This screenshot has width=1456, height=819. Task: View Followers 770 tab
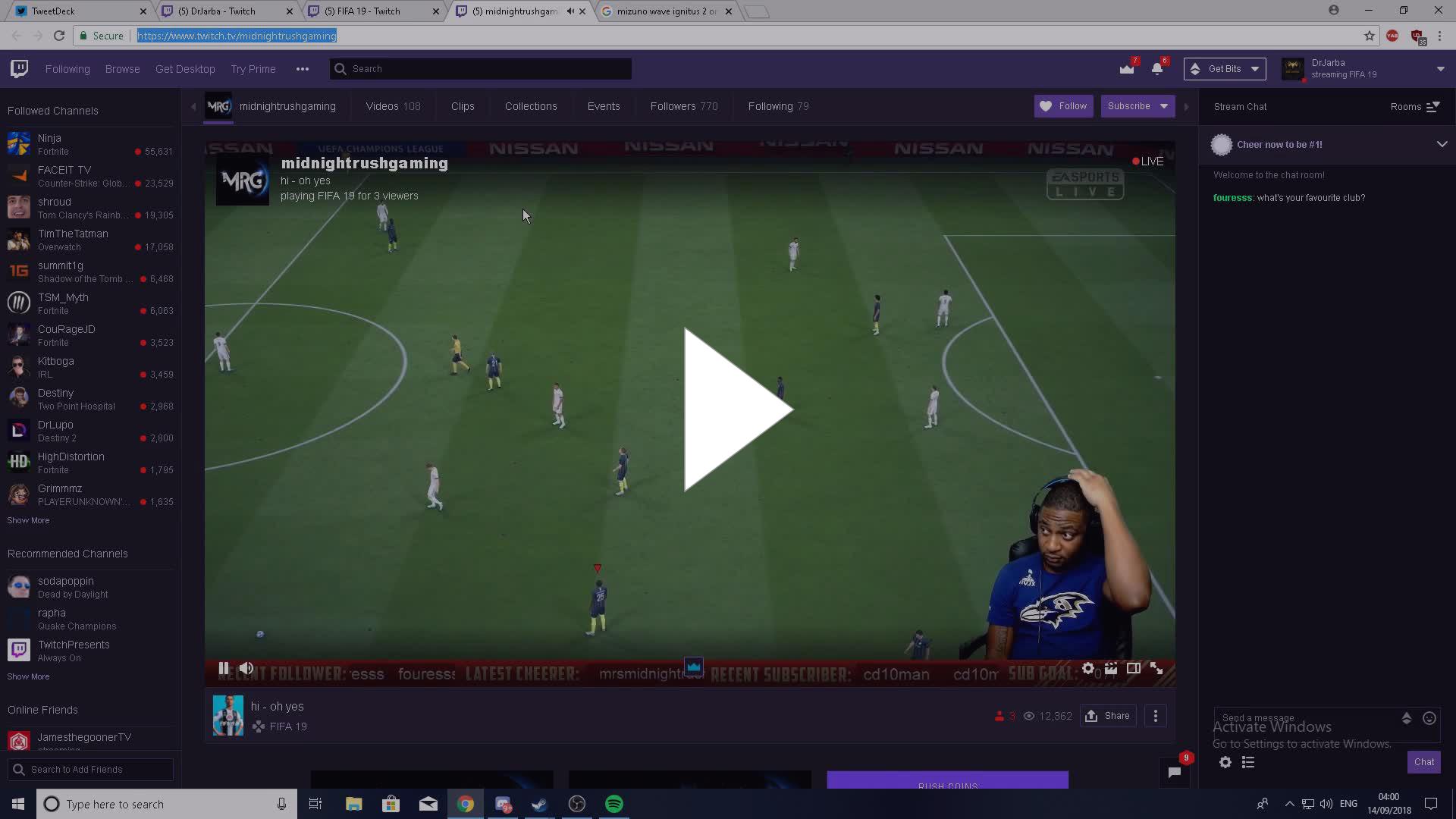click(x=684, y=106)
